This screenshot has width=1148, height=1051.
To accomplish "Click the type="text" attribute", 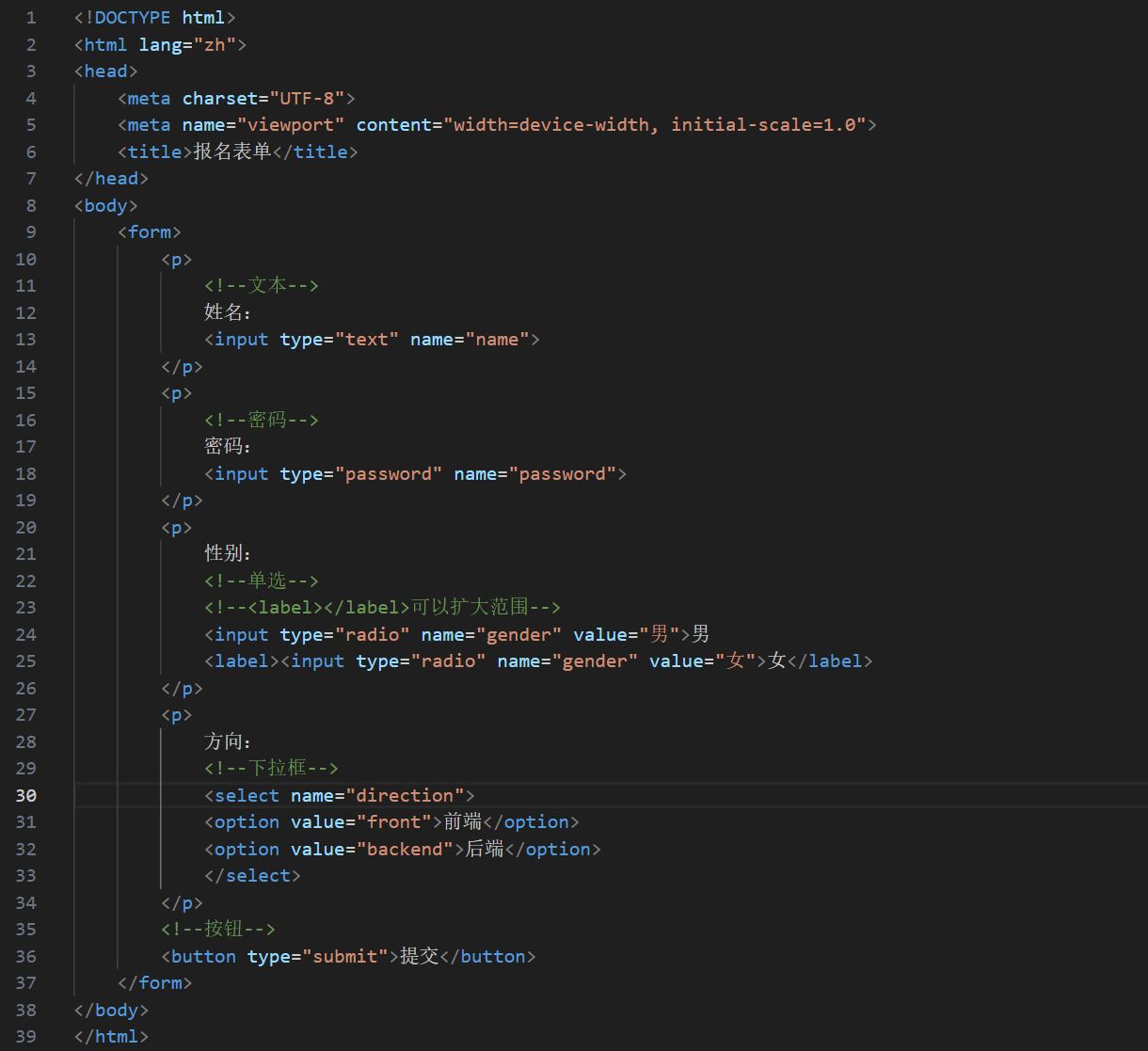I will click(340, 339).
